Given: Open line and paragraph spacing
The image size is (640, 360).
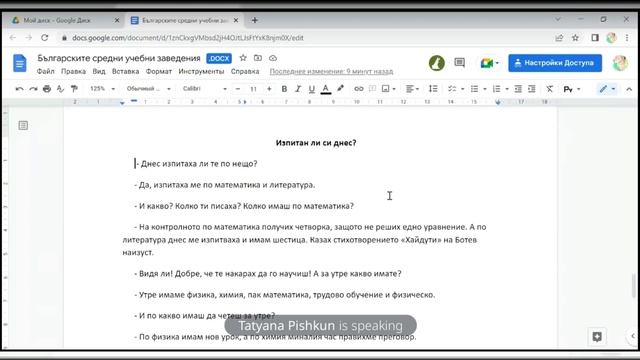Looking at the screenshot, I should (x=433, y=89).
